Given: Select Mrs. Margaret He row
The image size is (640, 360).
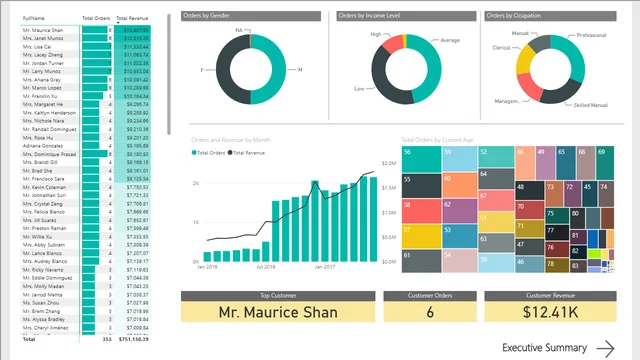Looking at the screenshot, I should click(86, 104).
